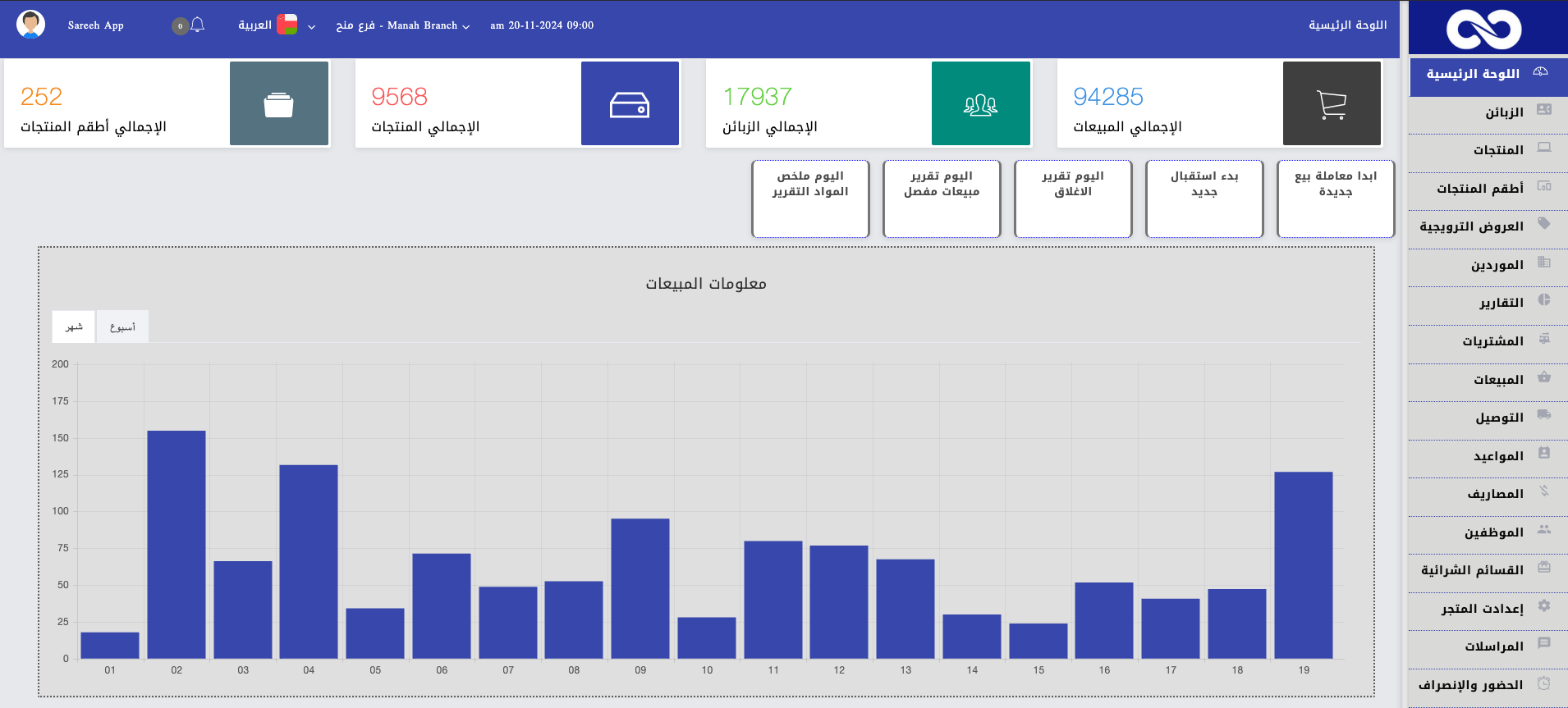The height and width of the screenshot is (708, 1568).
Task: Click the dashboard icon beside اللوحة الرئيسية
Action: pos(1541,72)
